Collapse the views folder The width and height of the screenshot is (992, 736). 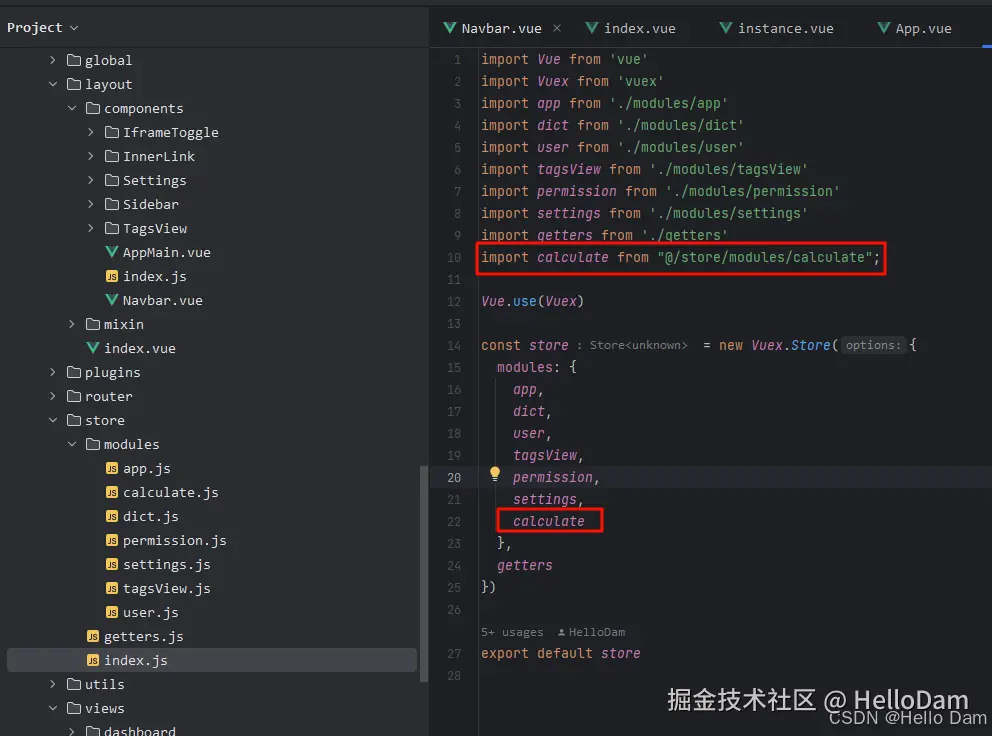[53, 708]
